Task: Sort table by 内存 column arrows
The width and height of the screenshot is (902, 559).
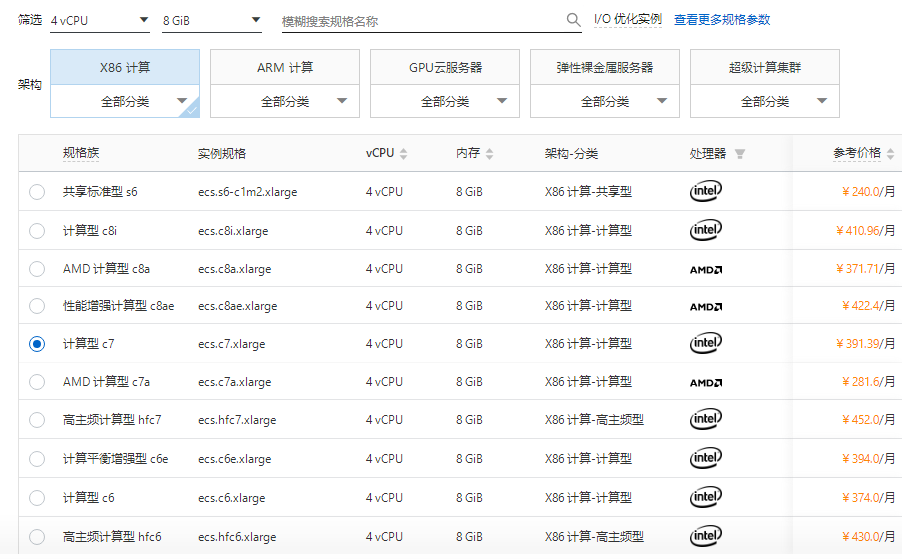Action: [490, 154]
